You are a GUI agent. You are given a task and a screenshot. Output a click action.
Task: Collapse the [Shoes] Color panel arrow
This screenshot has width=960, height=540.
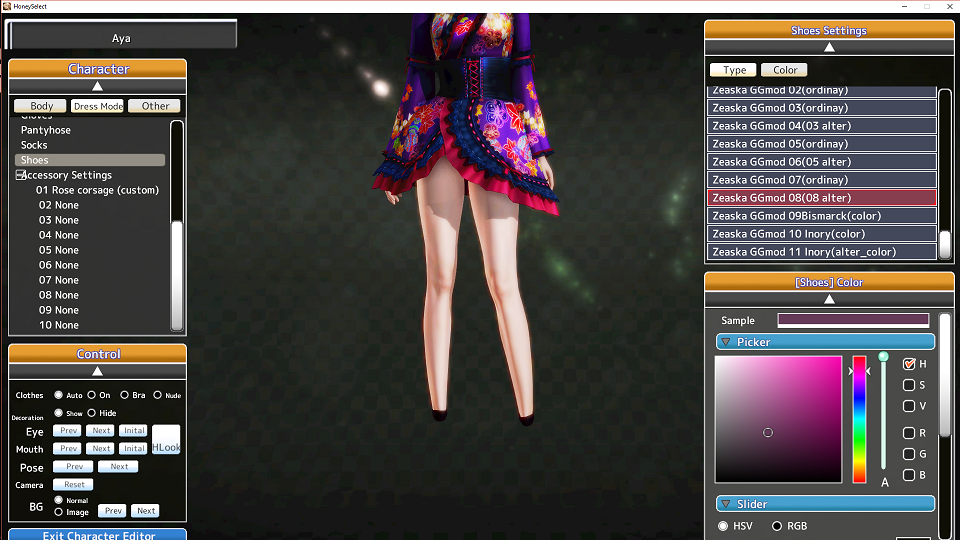[x=828, y=299]
